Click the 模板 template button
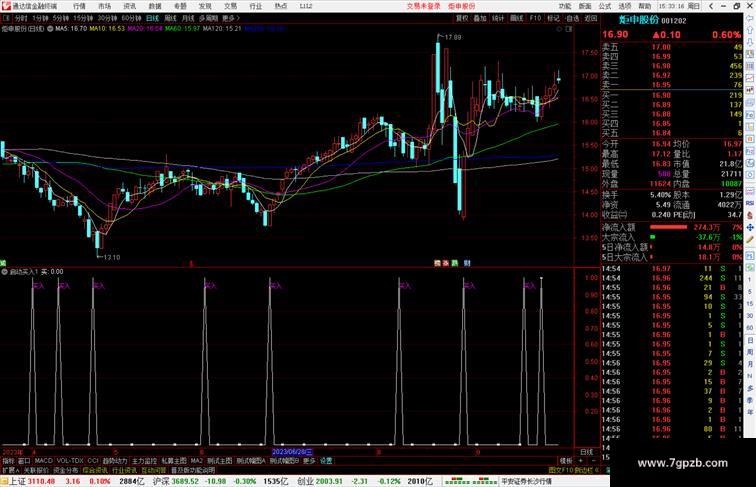Image resolution: width=756 pixels, height=487 pixels. [566, 461]
